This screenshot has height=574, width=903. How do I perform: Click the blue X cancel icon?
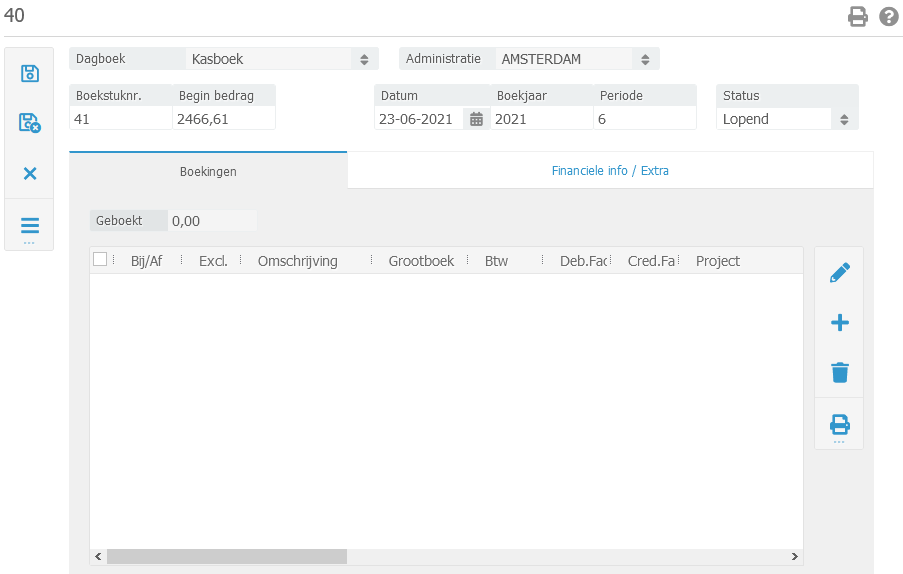[29, 173]
